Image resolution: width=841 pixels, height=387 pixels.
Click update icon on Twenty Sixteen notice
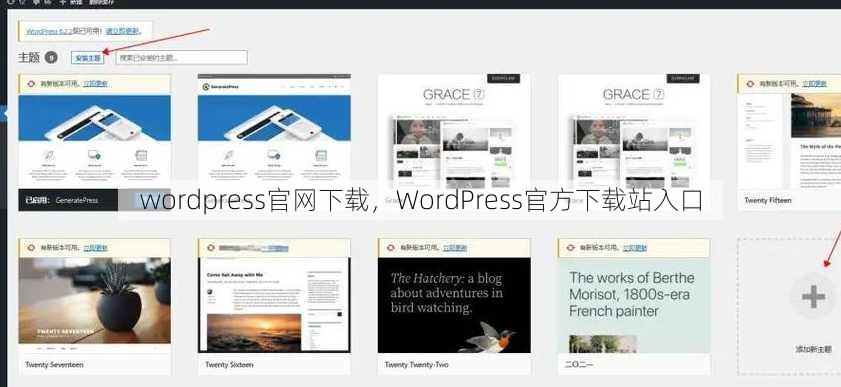[x=211, y=248]
